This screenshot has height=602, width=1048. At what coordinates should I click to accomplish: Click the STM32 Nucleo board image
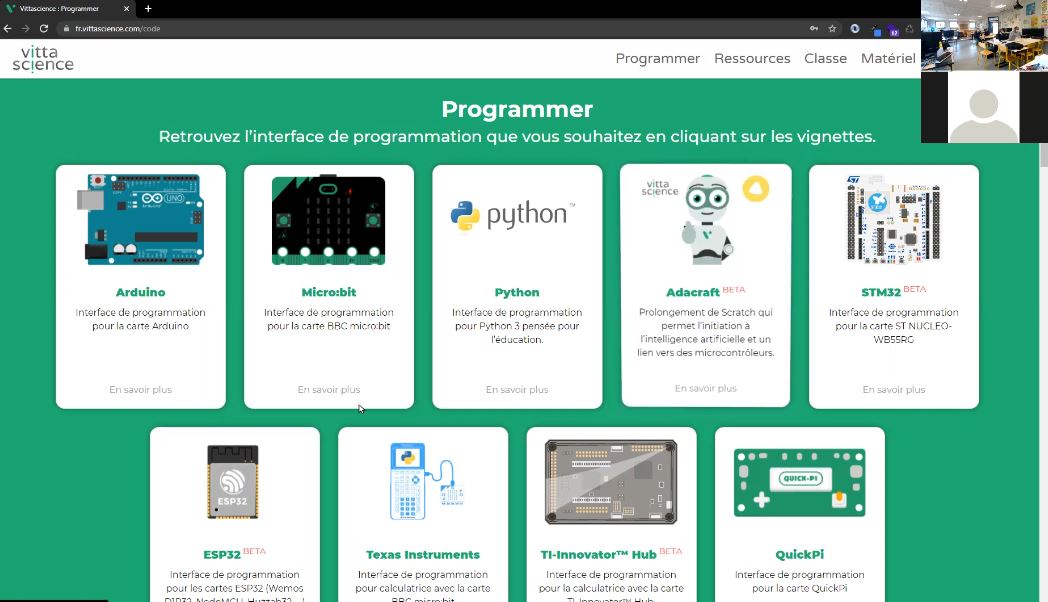point(894,219)
